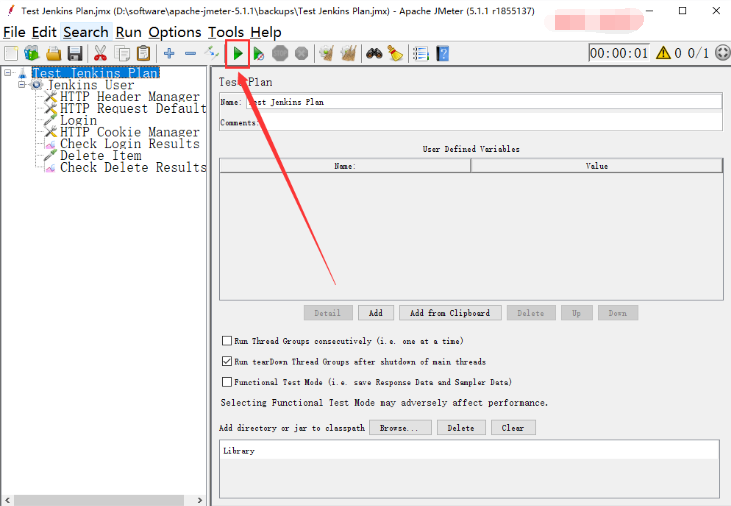Select Check Login Results tree item

130,144
